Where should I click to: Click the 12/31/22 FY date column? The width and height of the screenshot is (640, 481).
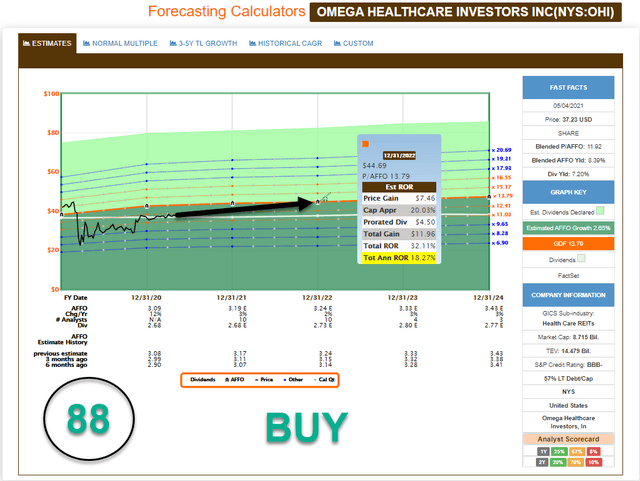[x=317, y=298]
